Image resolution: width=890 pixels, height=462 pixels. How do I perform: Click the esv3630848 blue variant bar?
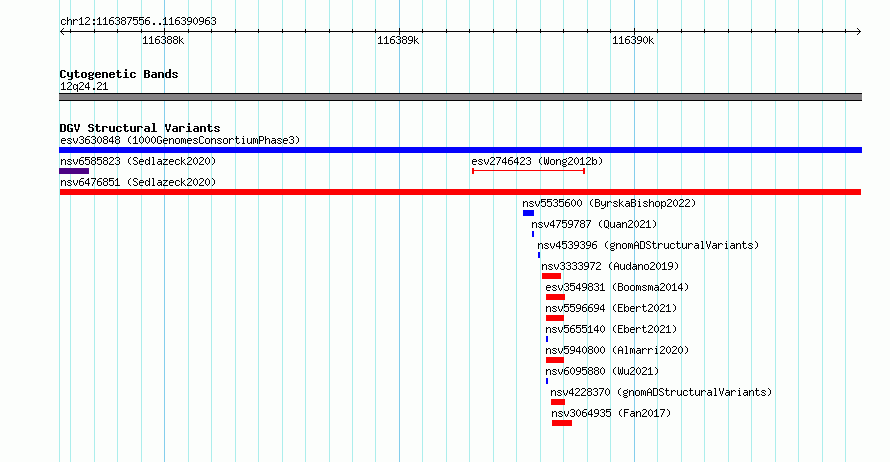coord(460,150)
